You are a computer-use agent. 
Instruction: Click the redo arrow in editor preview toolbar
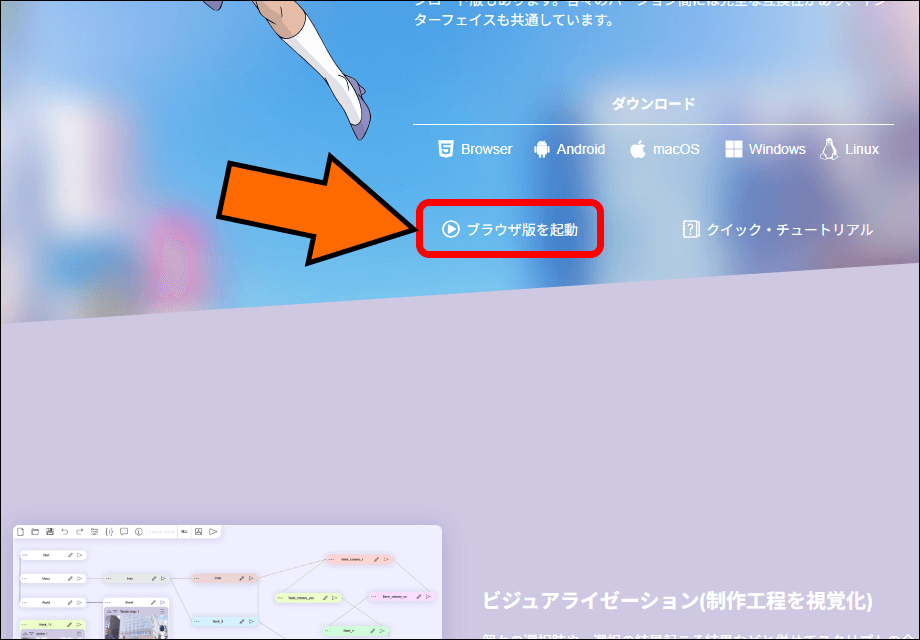(79, 531)
